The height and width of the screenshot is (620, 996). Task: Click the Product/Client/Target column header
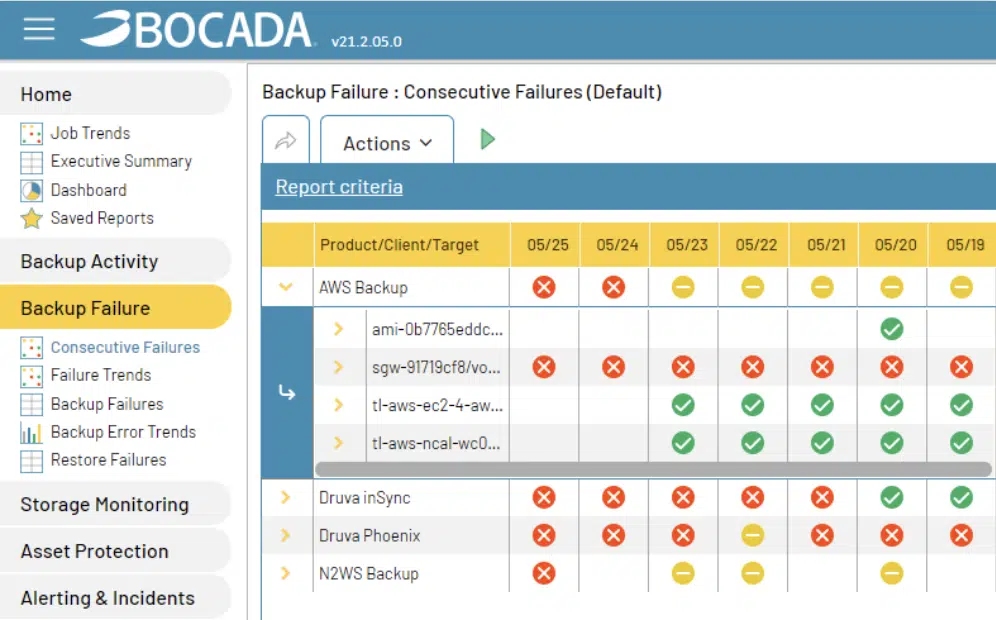click(x=412, y=245)
